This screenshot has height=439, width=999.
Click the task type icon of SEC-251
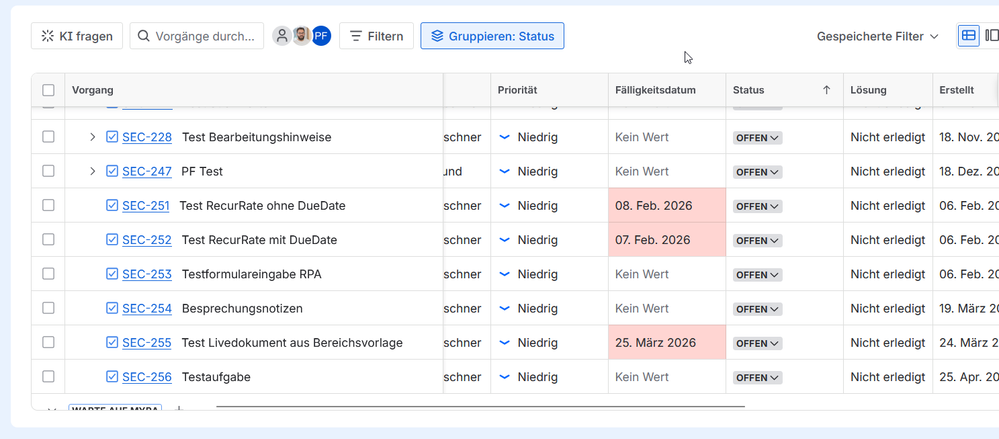(112, 205)
